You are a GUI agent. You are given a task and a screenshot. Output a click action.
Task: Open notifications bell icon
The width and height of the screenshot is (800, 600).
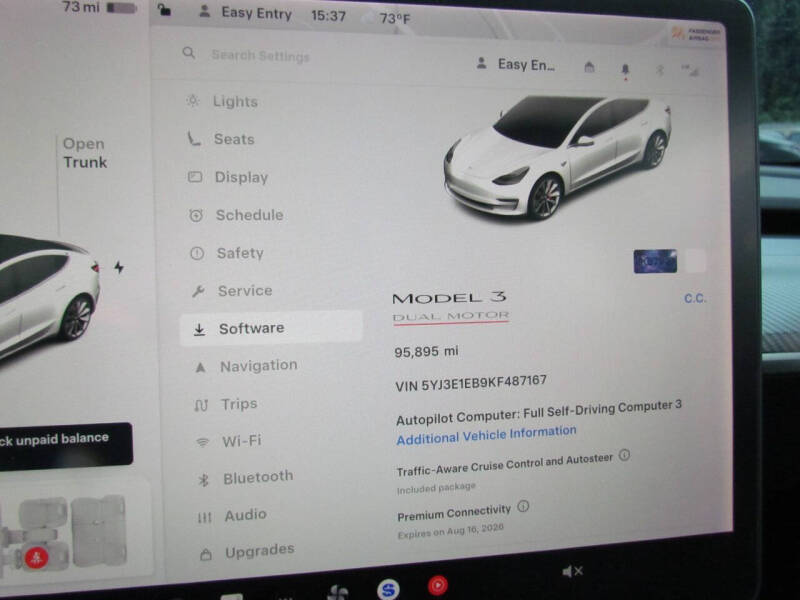tap(626, 70)
